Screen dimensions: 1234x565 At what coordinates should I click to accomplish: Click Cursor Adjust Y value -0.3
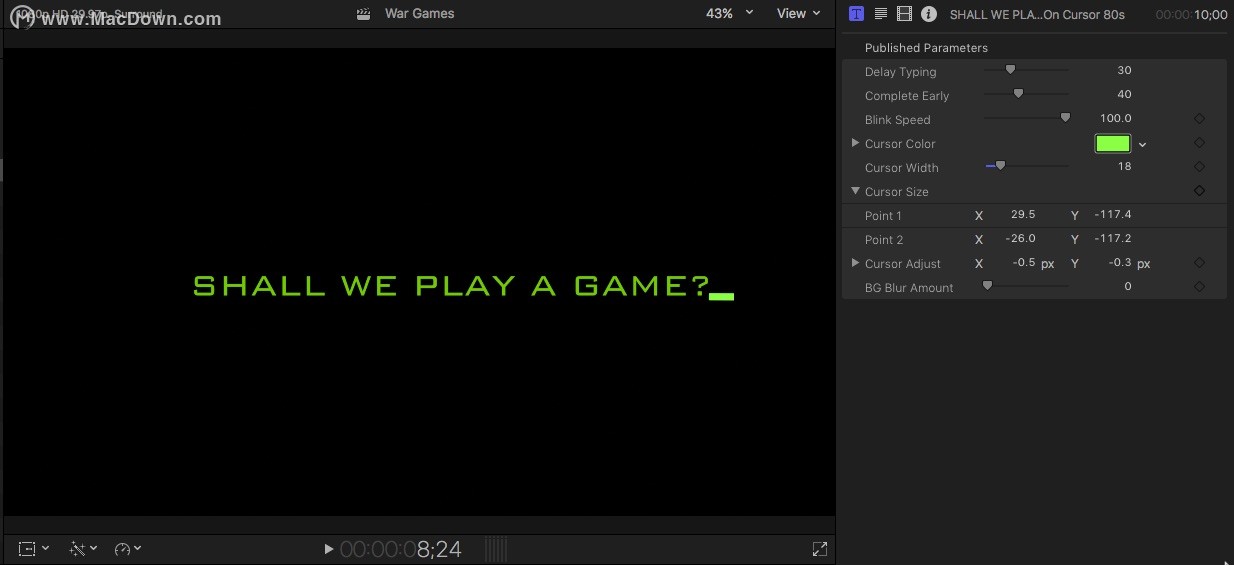tap(1121, 263)
